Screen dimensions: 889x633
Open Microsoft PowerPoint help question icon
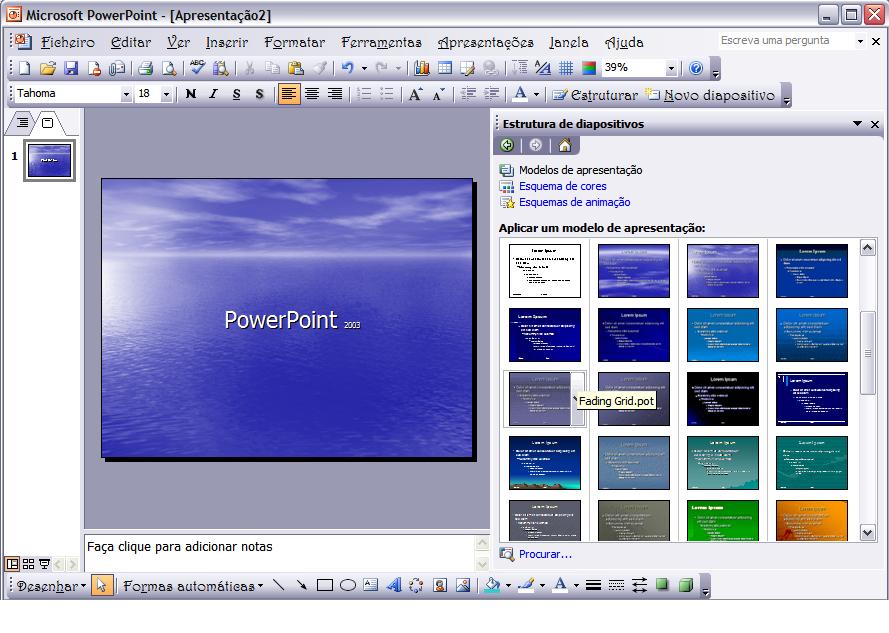pyautogui.click(x=696, y=69)
